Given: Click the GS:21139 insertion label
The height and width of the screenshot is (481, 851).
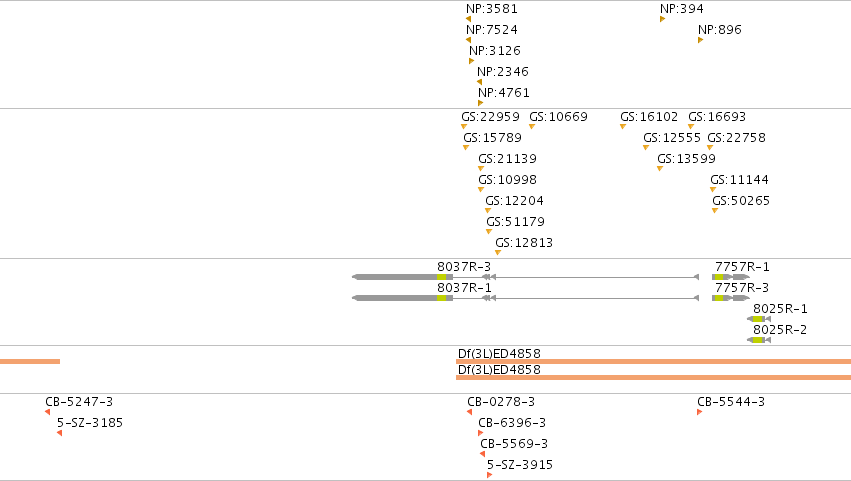Looking at the screenshot, I should pos(507,159).
